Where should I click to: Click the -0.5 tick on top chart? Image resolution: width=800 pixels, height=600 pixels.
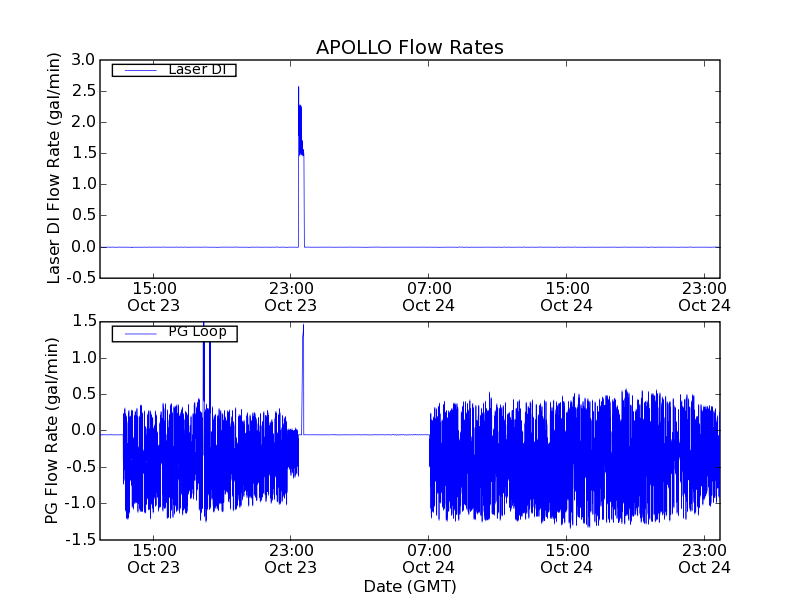click(x=80, y=278)
